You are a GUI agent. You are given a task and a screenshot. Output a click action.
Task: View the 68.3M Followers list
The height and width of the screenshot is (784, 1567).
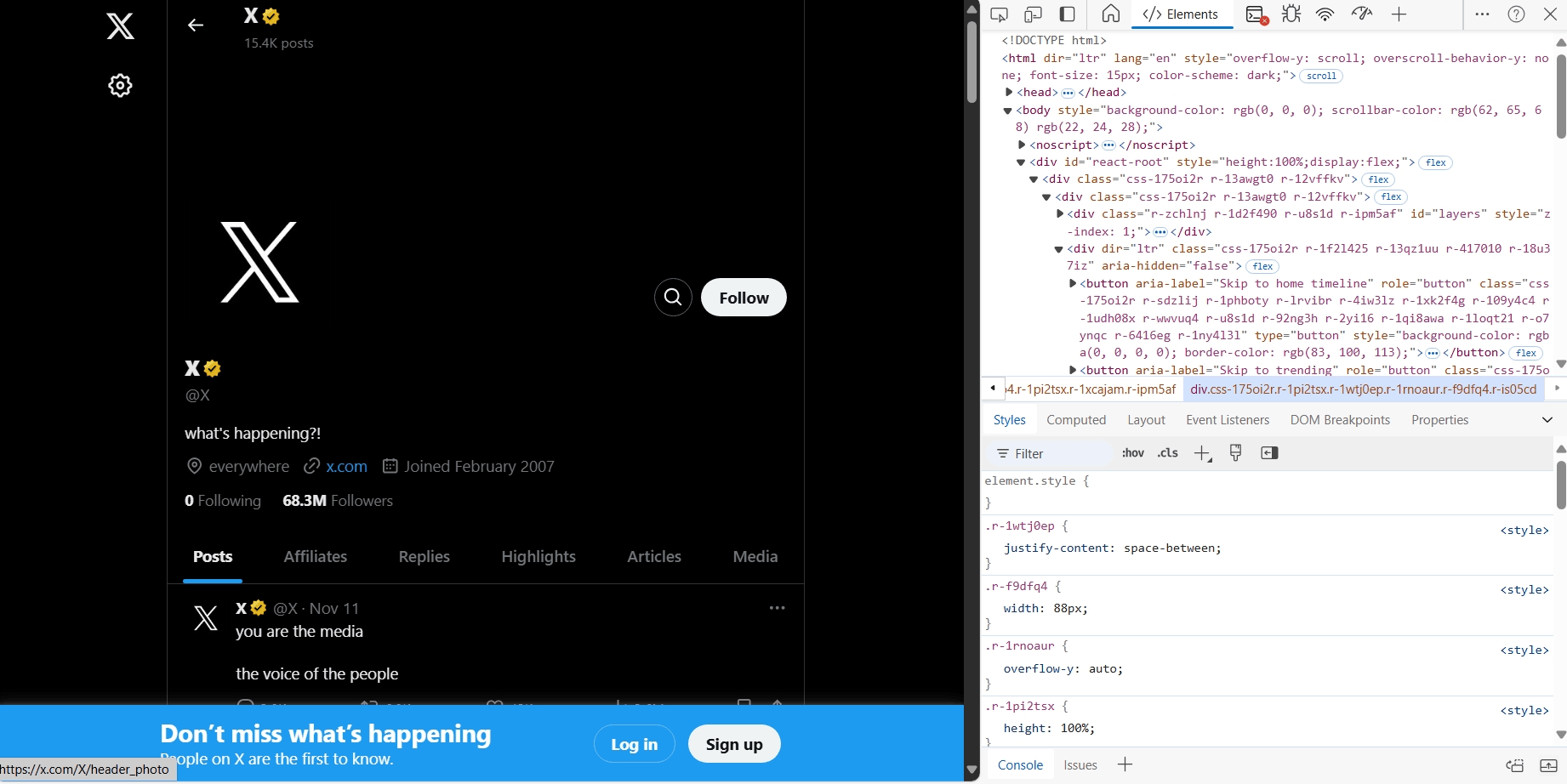point(338,501)
